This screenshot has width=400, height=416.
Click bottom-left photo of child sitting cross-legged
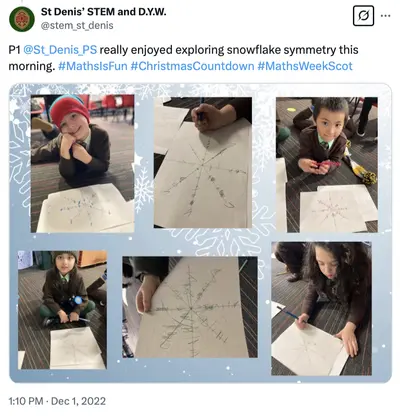[x=62, y=310]
